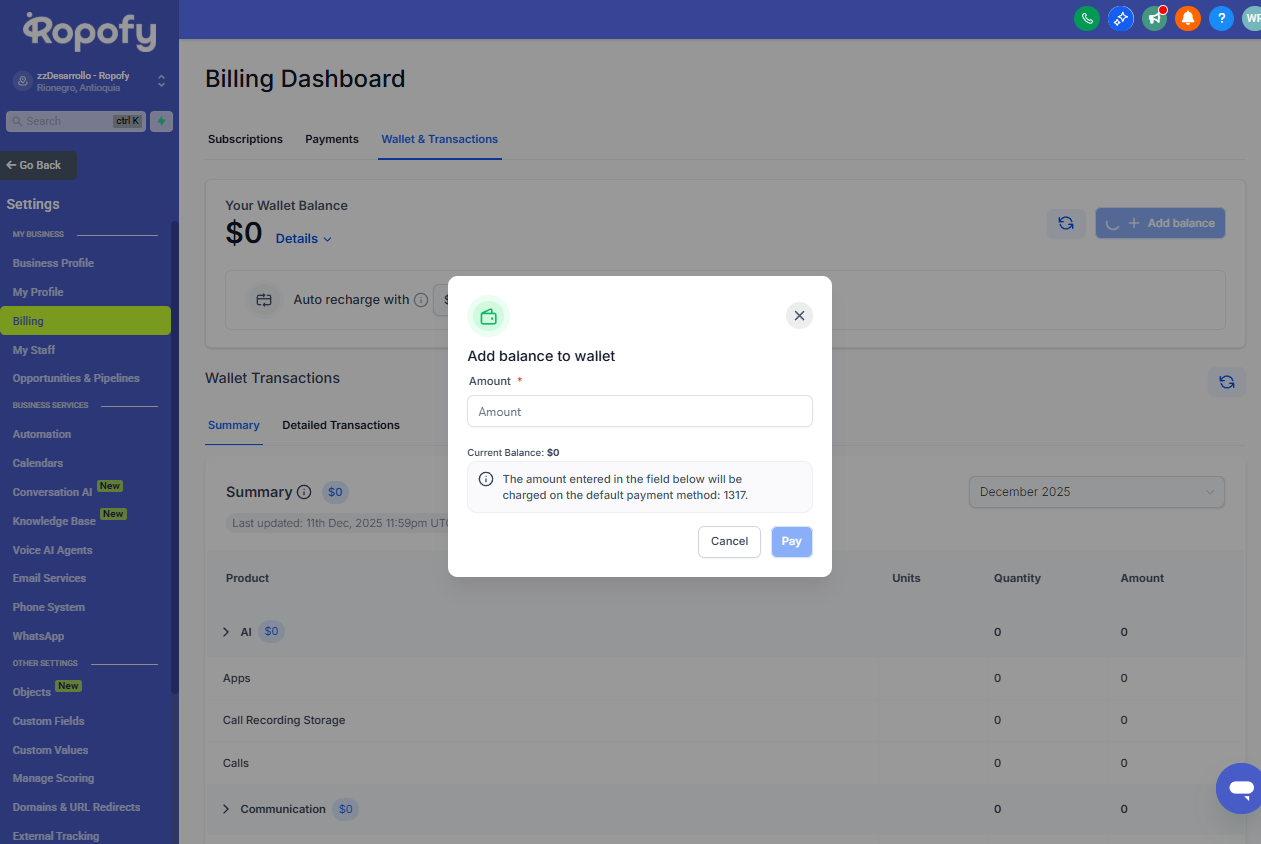The image size is (1261, 844).
Task: Switch to the Subscriptions tab
Action: [245, 139]
